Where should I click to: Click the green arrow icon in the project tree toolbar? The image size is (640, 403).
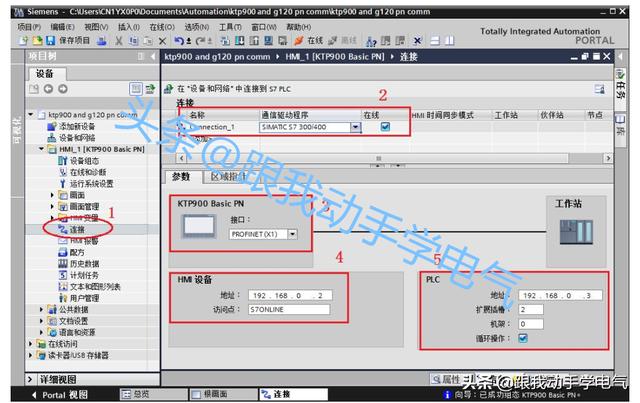pyautogui.click(x=150, y=89)
